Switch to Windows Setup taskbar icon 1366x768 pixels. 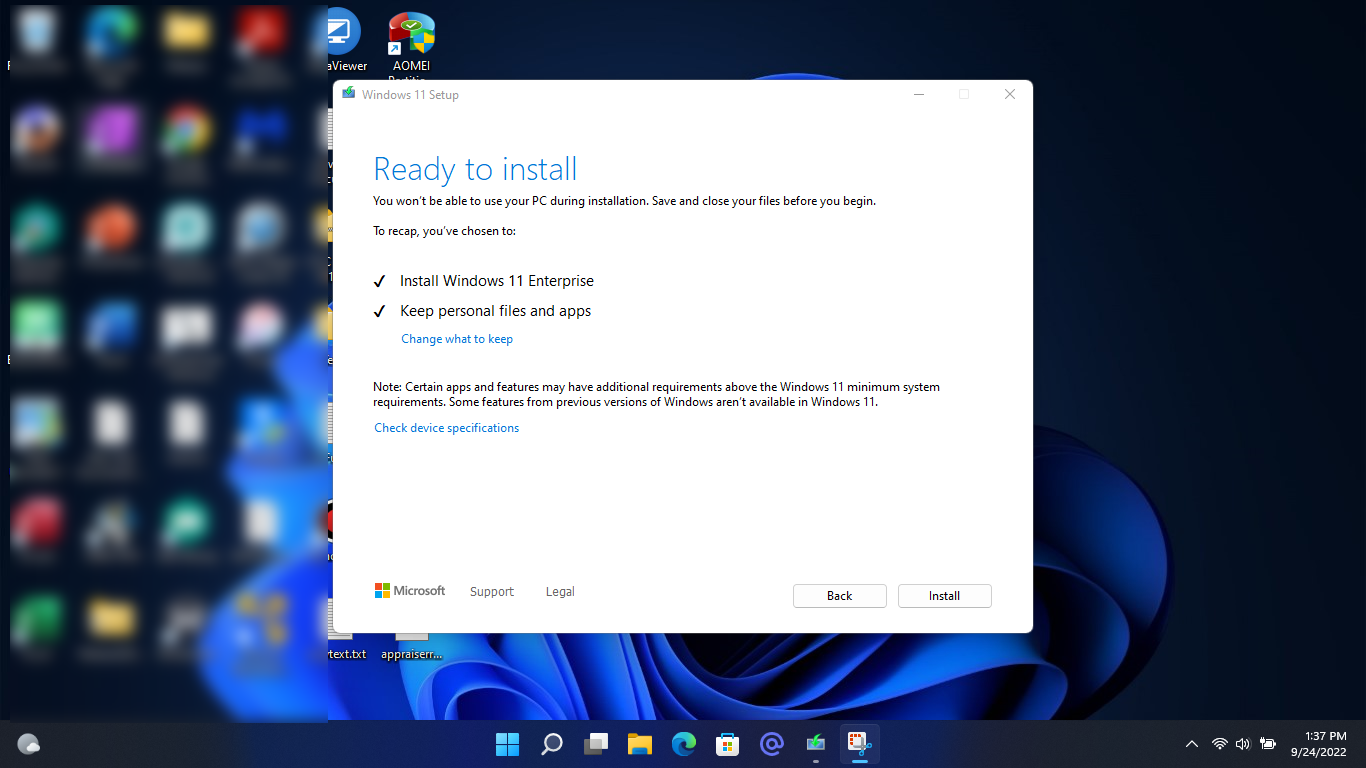click(x=816, y=744)
